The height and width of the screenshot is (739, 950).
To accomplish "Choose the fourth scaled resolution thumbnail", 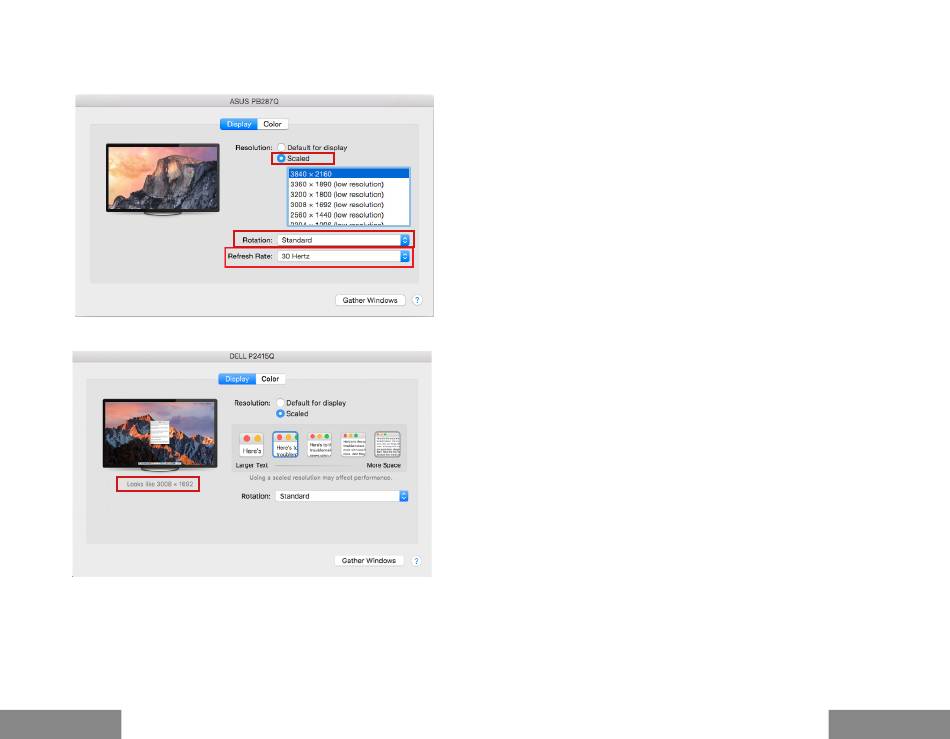I will click(x=353, y=445).
